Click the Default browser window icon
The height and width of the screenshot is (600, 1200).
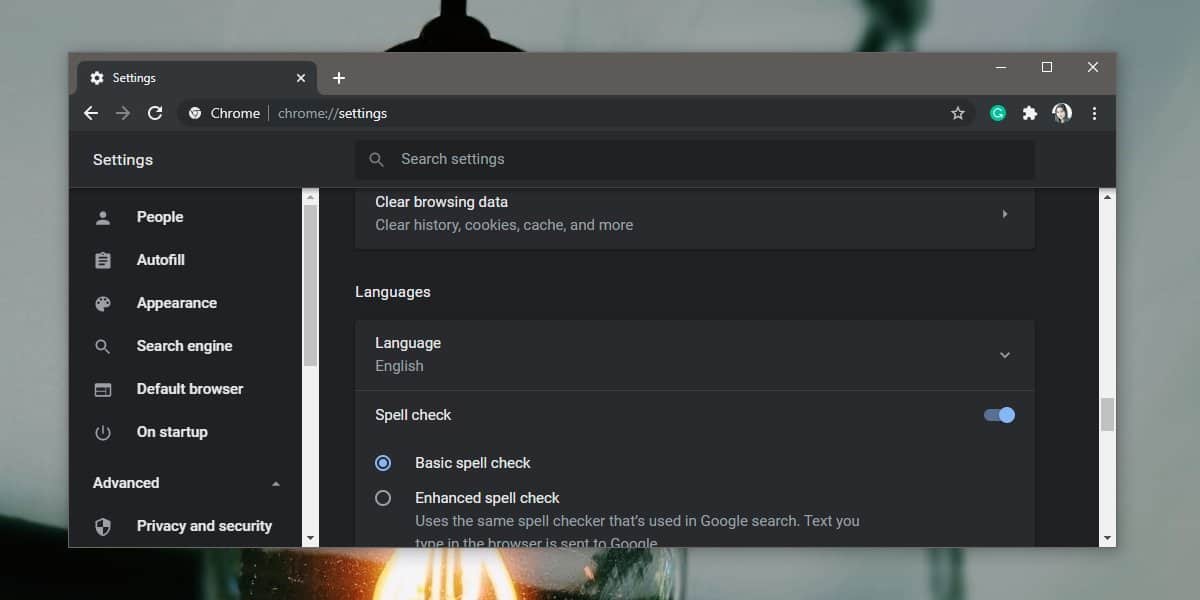coord(103,389)
